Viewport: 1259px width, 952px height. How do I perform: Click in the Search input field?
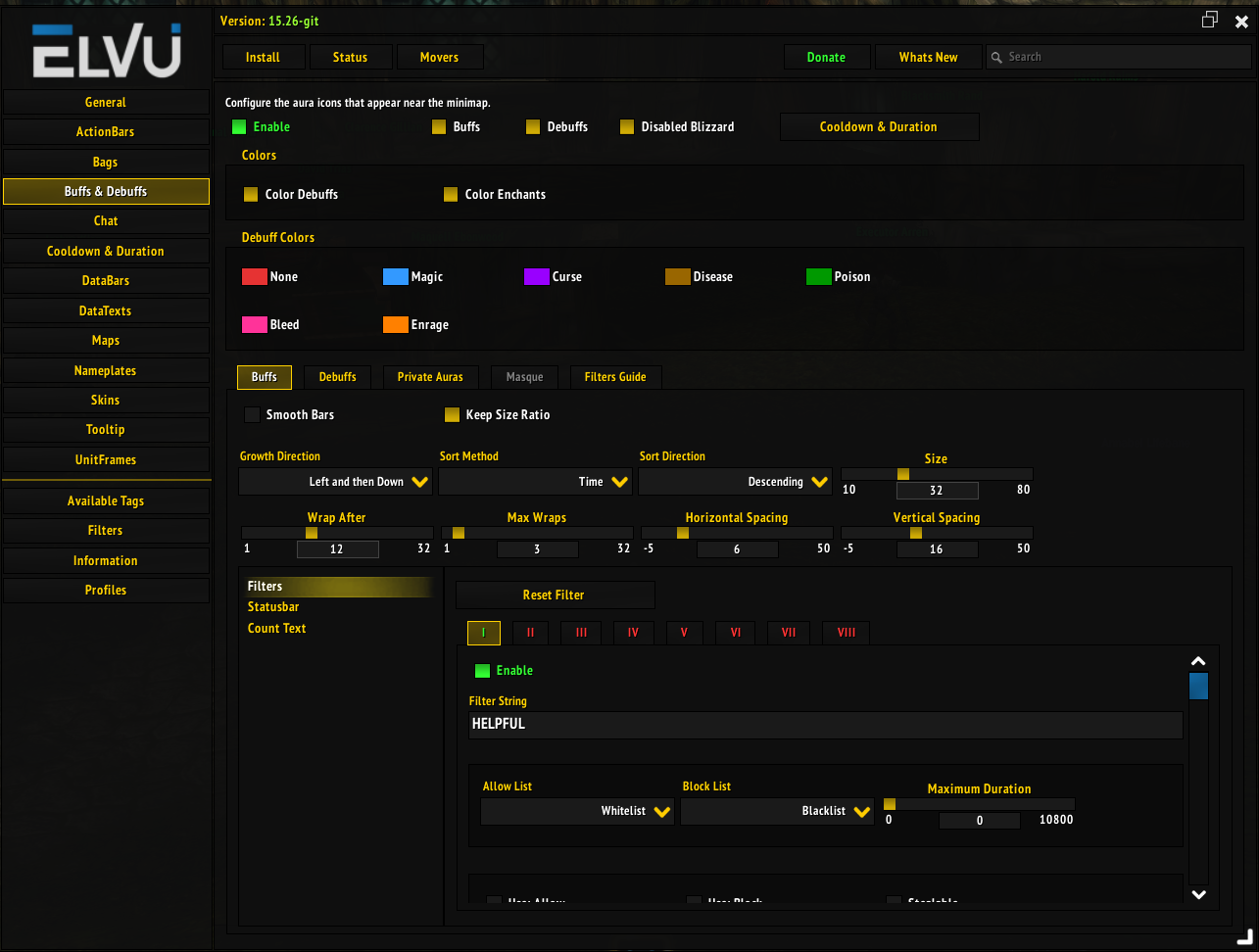(1117, 57)
